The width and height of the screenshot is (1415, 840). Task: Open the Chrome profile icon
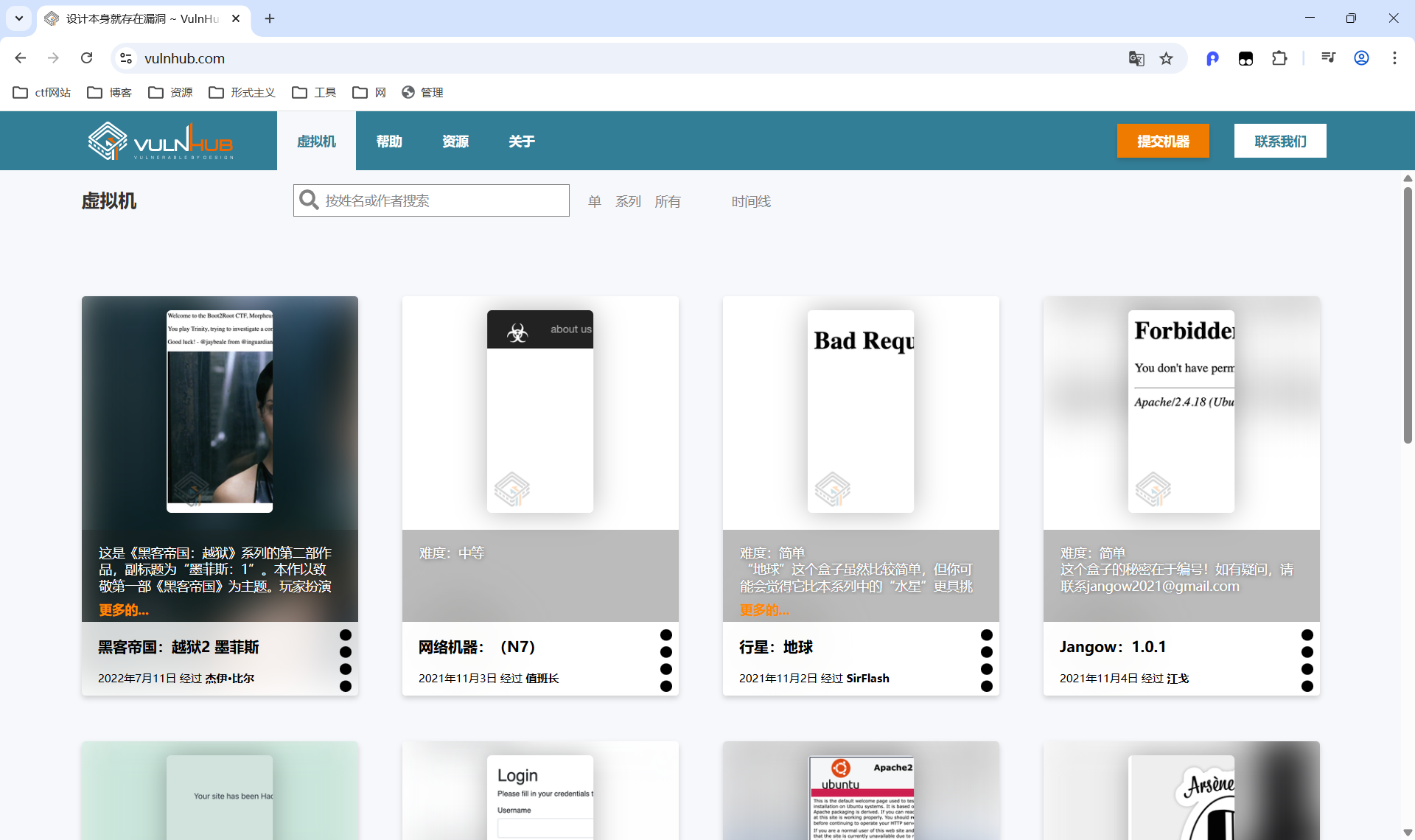[1361, 58]
